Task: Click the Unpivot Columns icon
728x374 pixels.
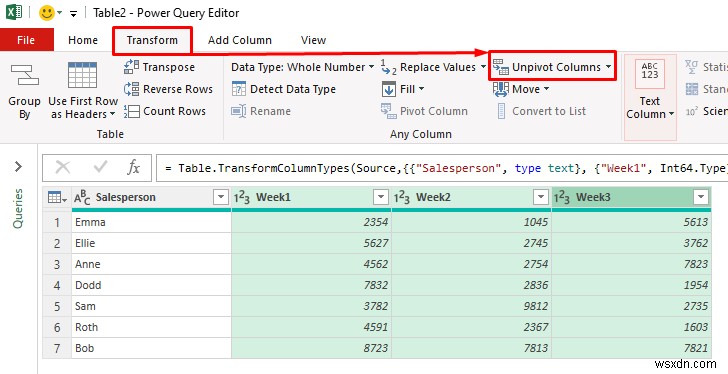Action: click(x=501, y=67)
